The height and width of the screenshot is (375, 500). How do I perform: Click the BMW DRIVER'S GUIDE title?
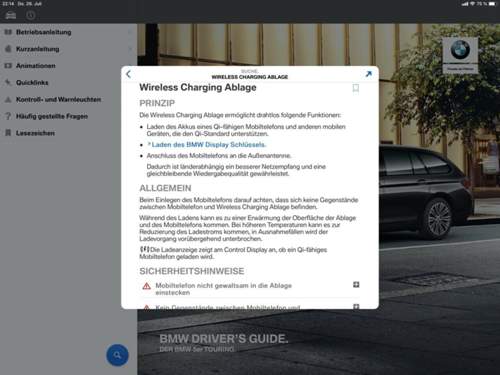[x=224, y=339]
